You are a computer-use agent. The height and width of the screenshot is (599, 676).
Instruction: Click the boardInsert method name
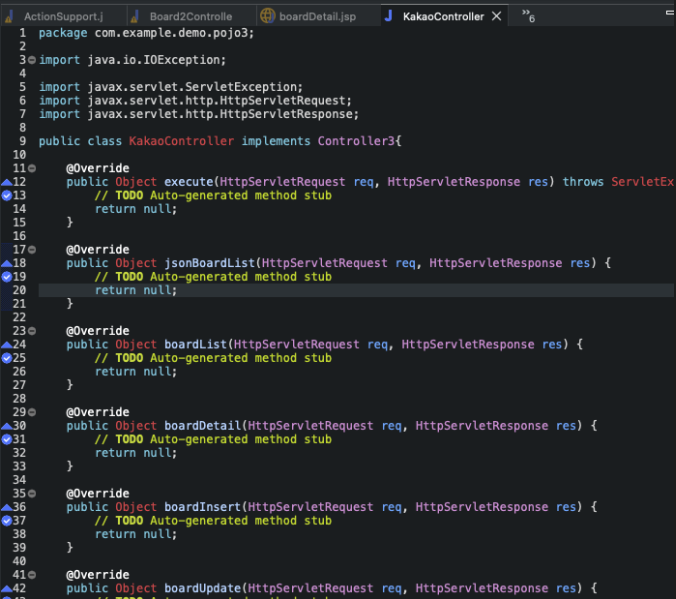(x=202, y=507)
